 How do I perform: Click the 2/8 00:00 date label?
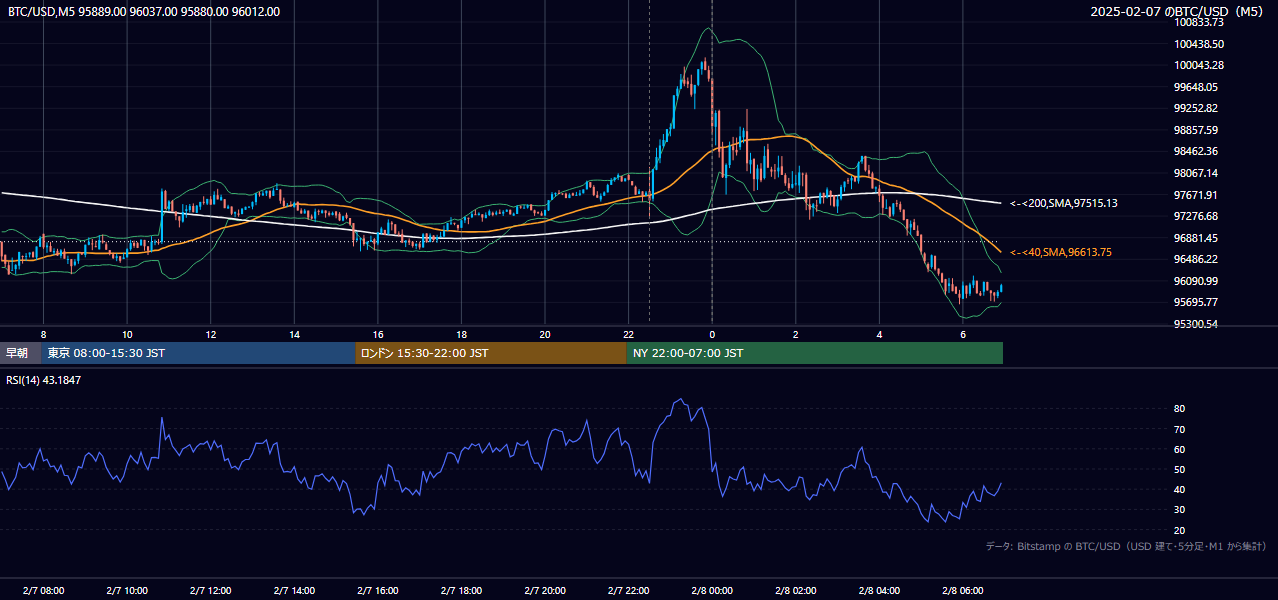click(x=711, y=591)
